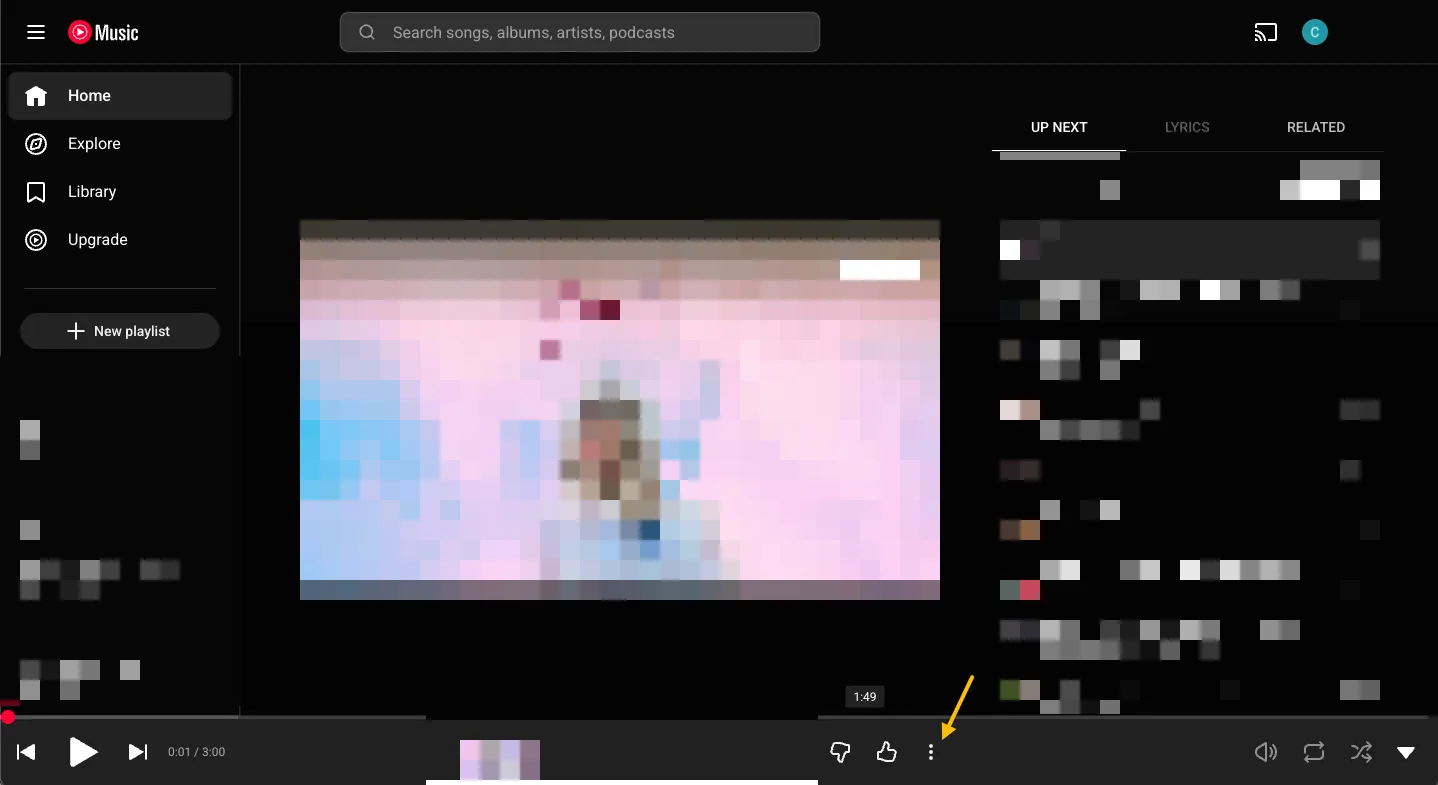Open the three-dot more actions menu
This screenshot has height=785, width=1438.
pyautogui.click(x=931, y=752)
